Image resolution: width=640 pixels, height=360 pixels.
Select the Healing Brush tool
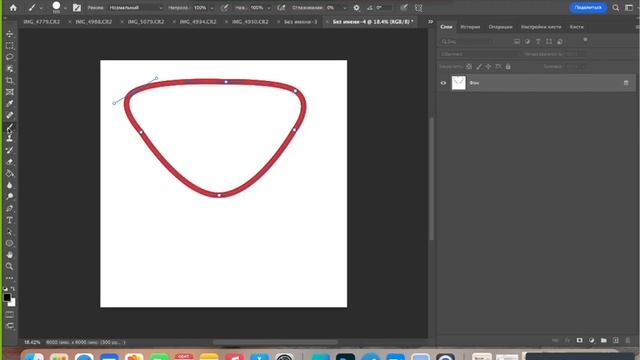click(9, 115)
